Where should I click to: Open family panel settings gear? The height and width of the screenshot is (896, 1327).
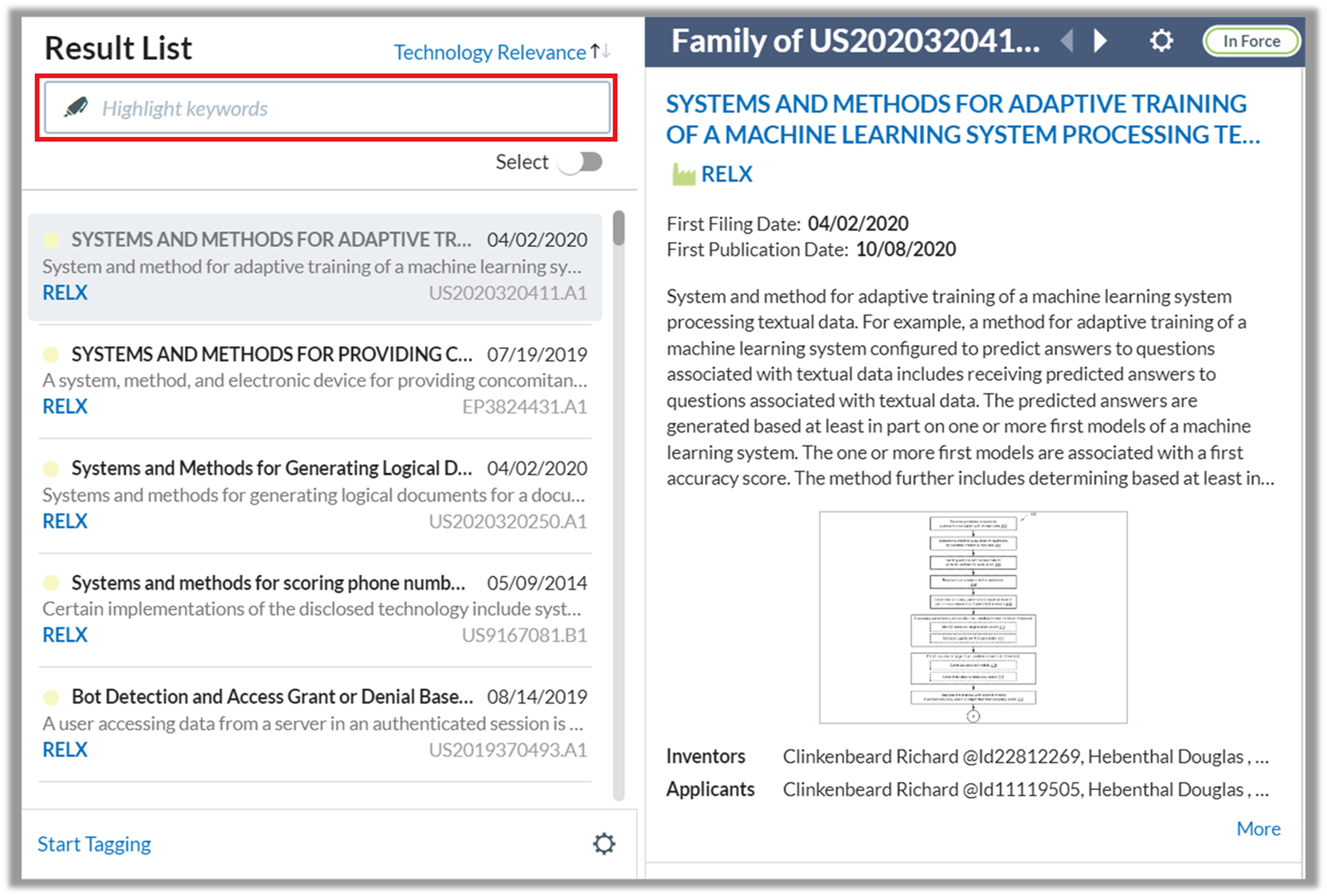[1161, 40]
